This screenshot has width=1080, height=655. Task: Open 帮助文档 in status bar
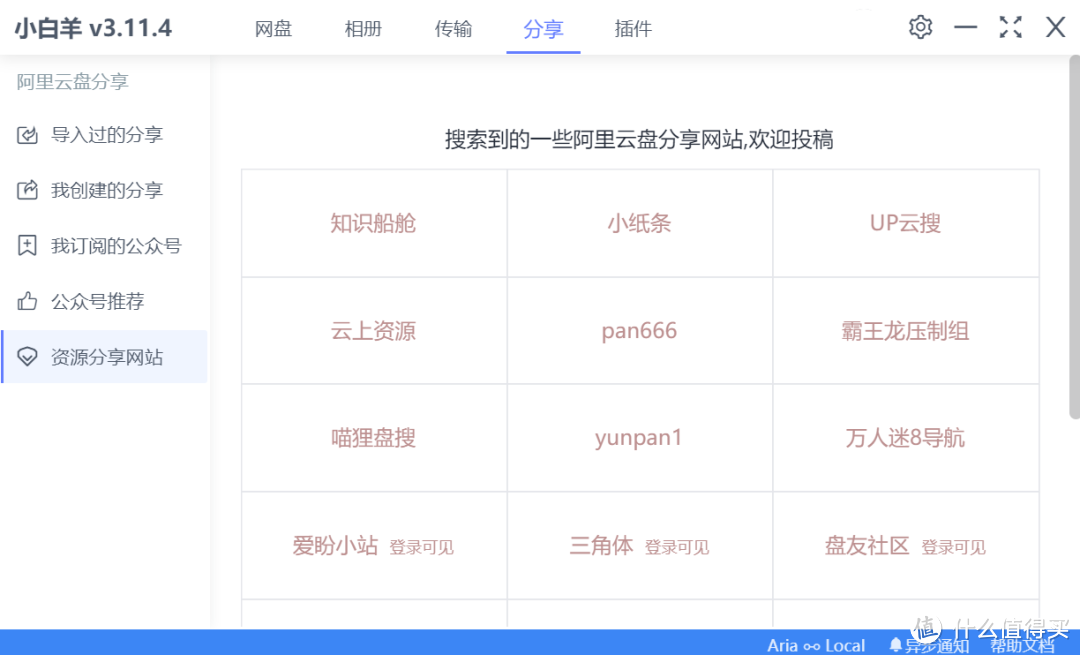pyautogui.click(x=1022, y=645)
